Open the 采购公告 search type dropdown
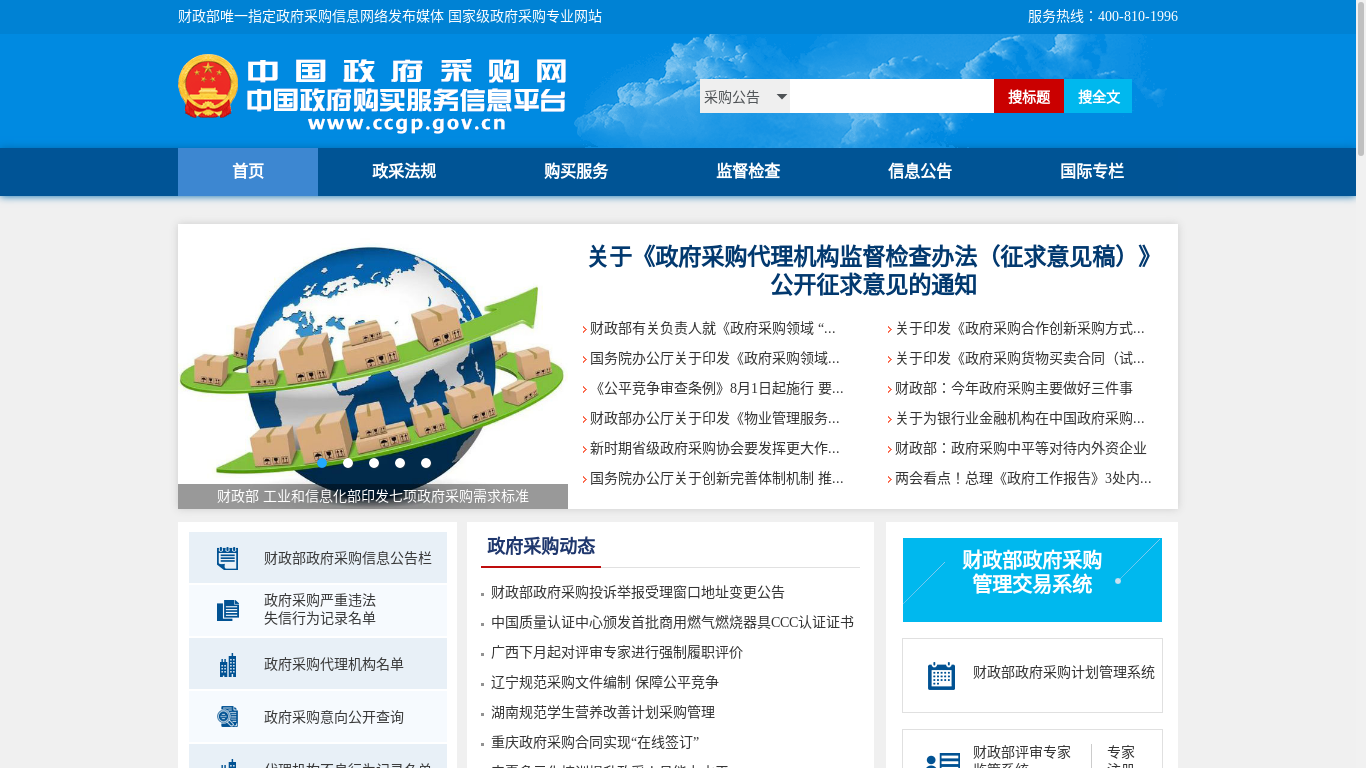 (745, 96)
